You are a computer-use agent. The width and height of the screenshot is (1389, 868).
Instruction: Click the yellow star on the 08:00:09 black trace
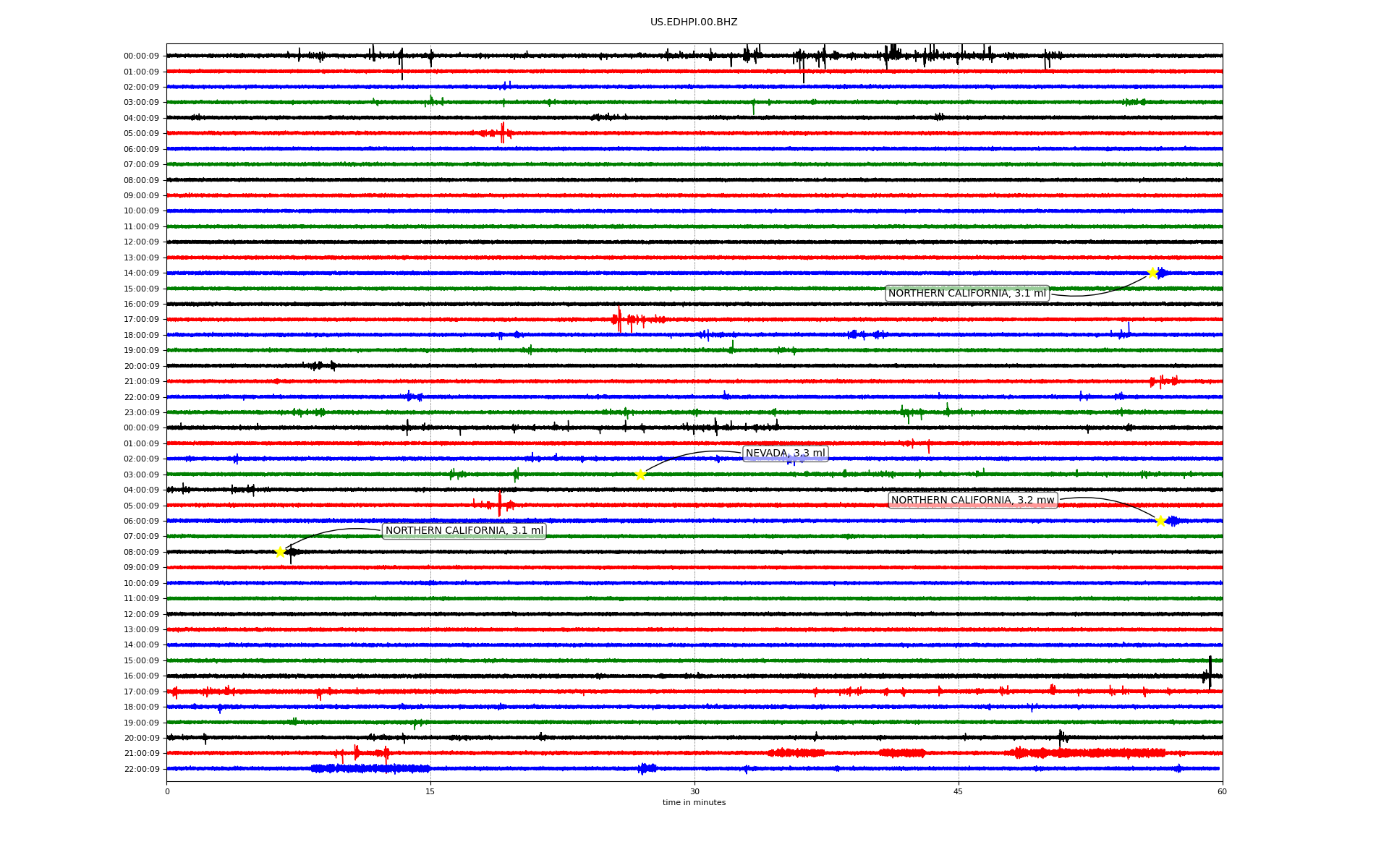(x=280, y=552)
